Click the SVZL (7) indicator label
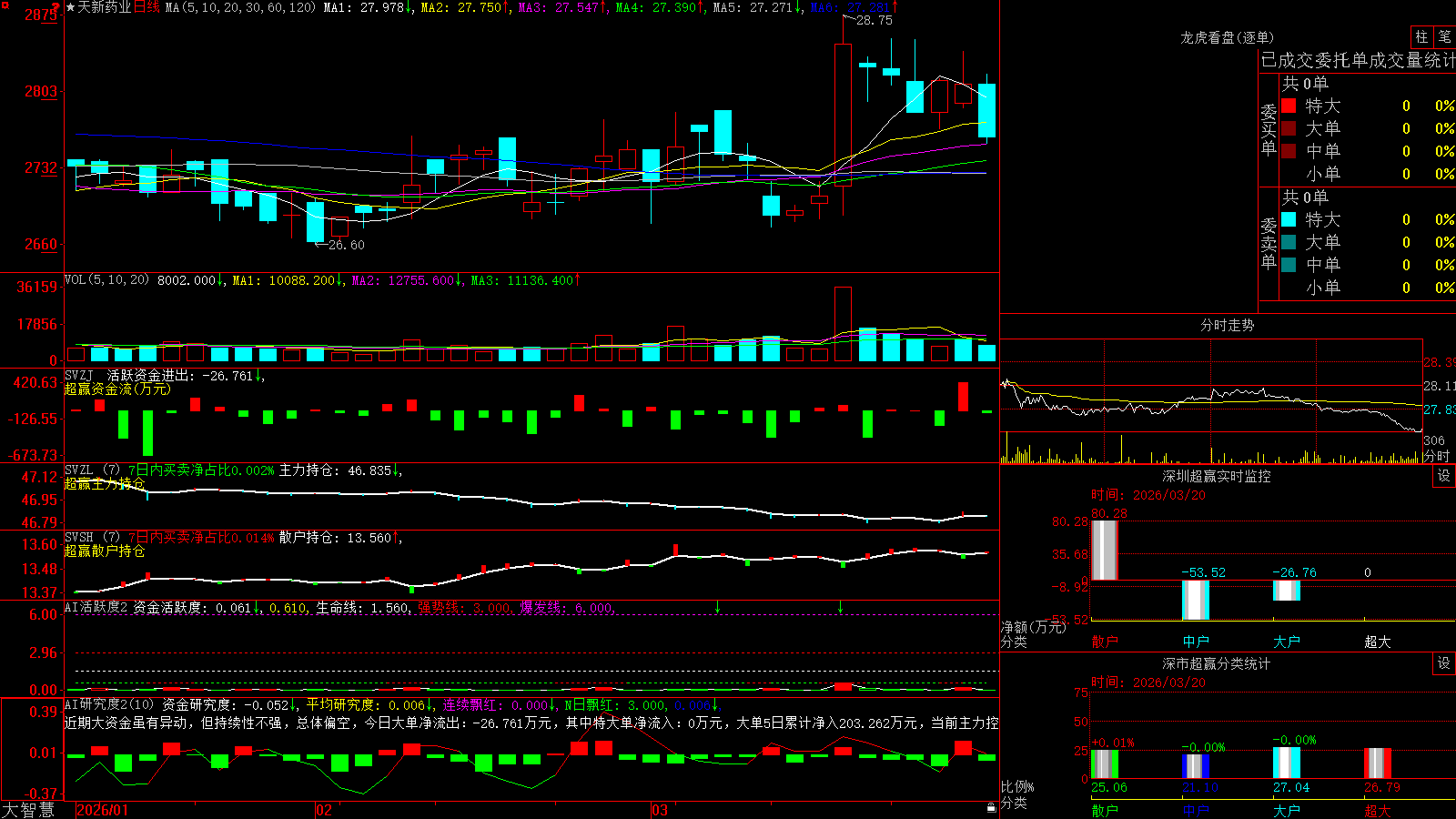The width and height of the screenshot is (1456, 819). [x=92, y=470]
